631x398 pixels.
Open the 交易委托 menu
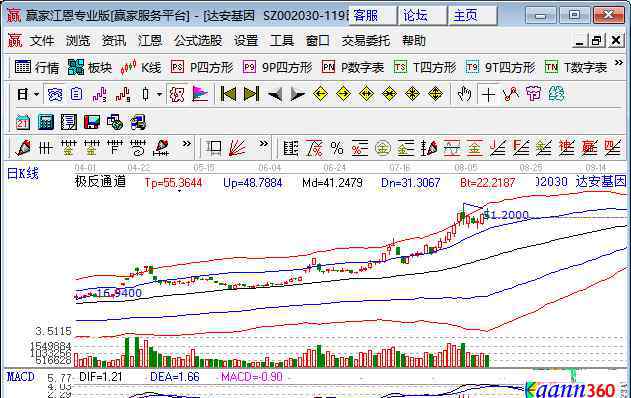(x=365, y=41)
